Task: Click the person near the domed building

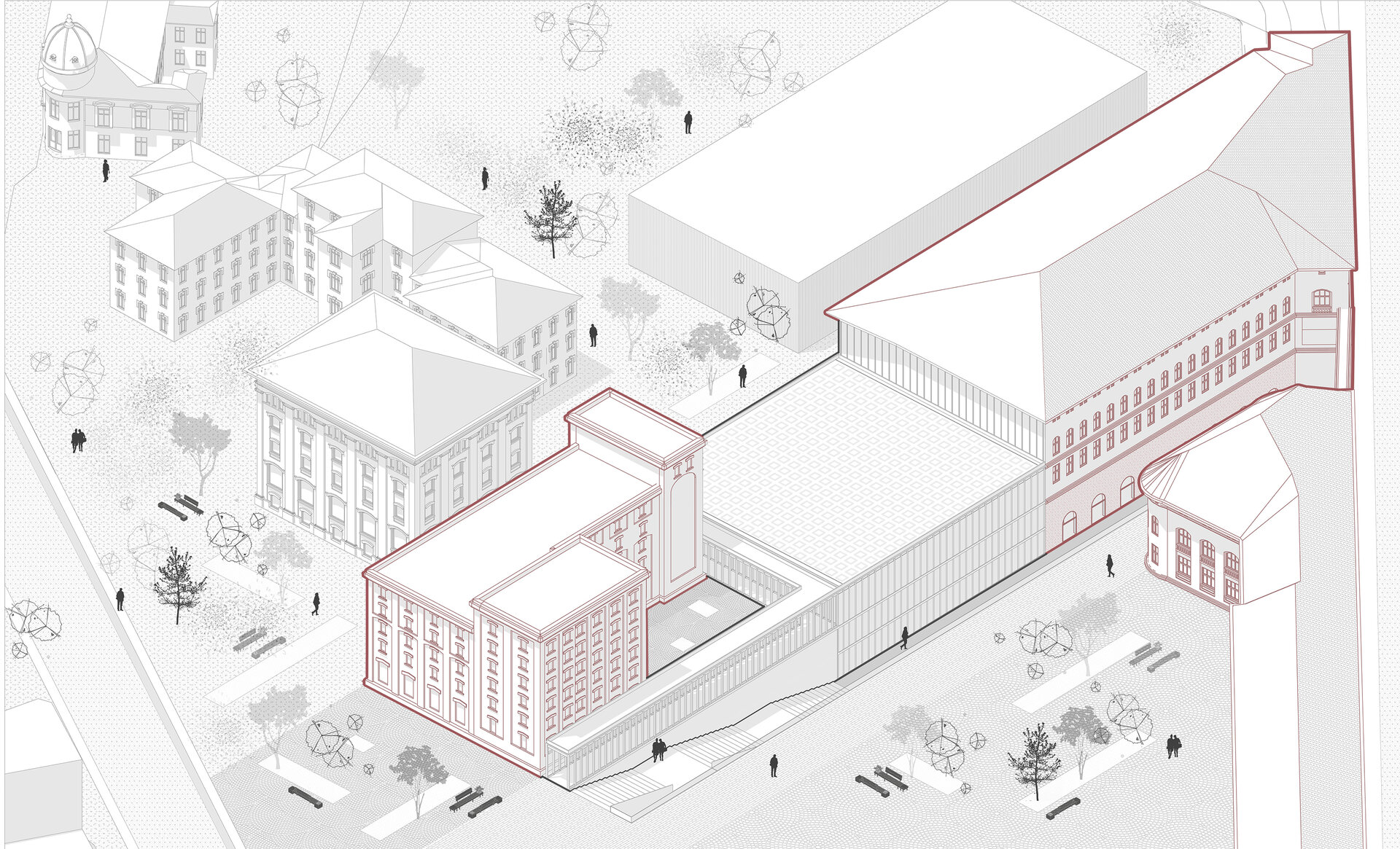Action: (106, 171)
